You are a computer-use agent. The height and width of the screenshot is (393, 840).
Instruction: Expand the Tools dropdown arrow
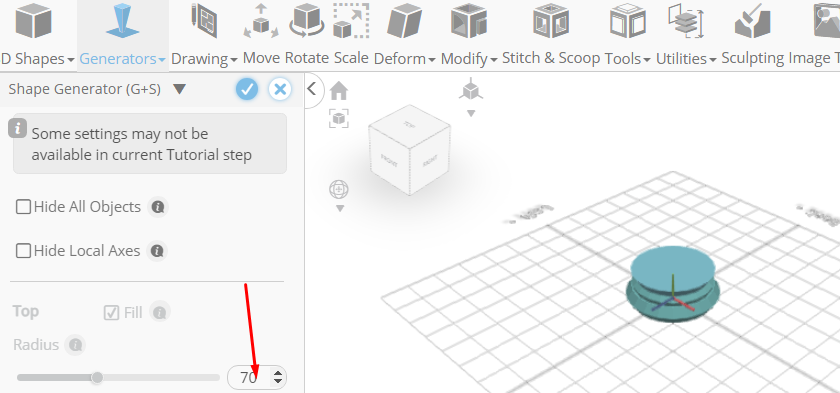[647, 60]
